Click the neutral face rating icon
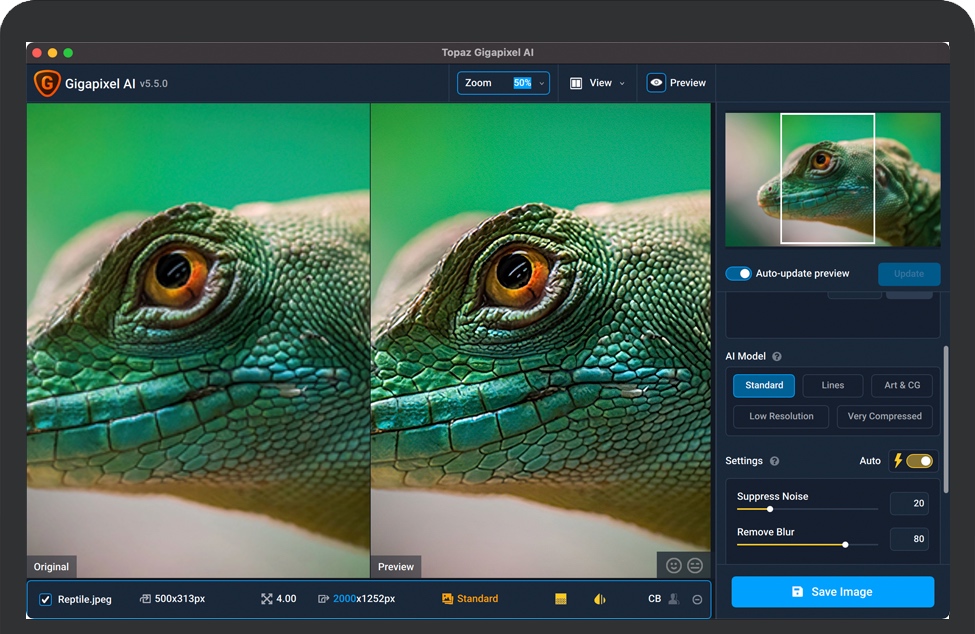 [x=695, y=566]
